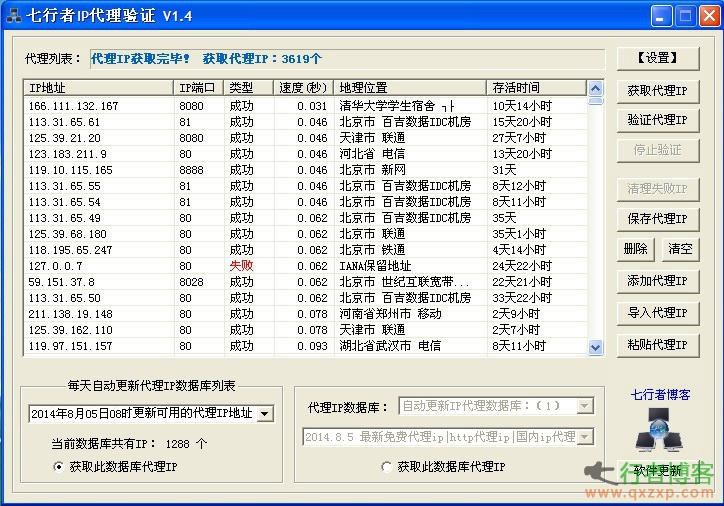
Task: Select row 59.151.37.8
Action: [305, 282]
